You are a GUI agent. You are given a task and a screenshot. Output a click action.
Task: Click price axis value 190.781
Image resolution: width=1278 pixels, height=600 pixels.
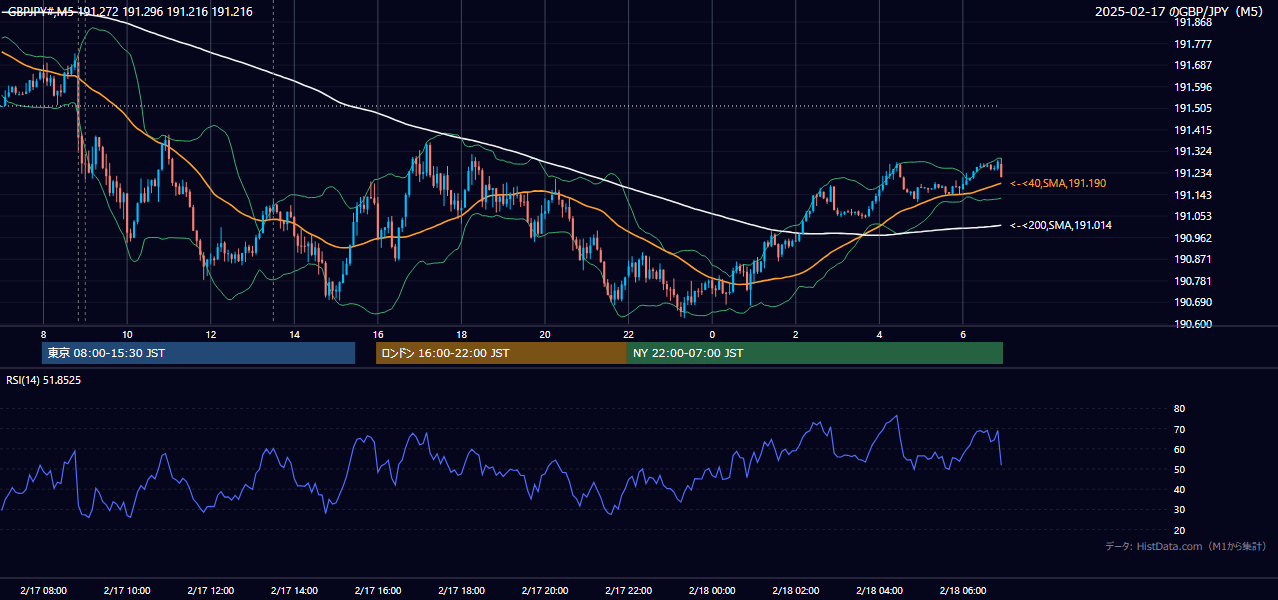coord(1192,281)
